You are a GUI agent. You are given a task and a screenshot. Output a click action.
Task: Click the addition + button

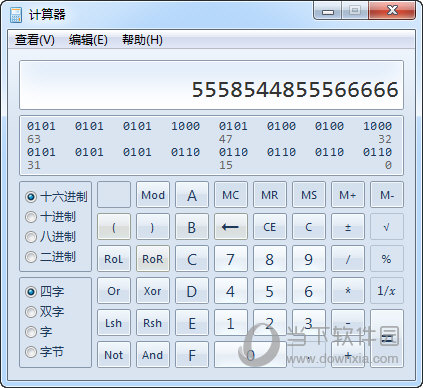(348, 355)
